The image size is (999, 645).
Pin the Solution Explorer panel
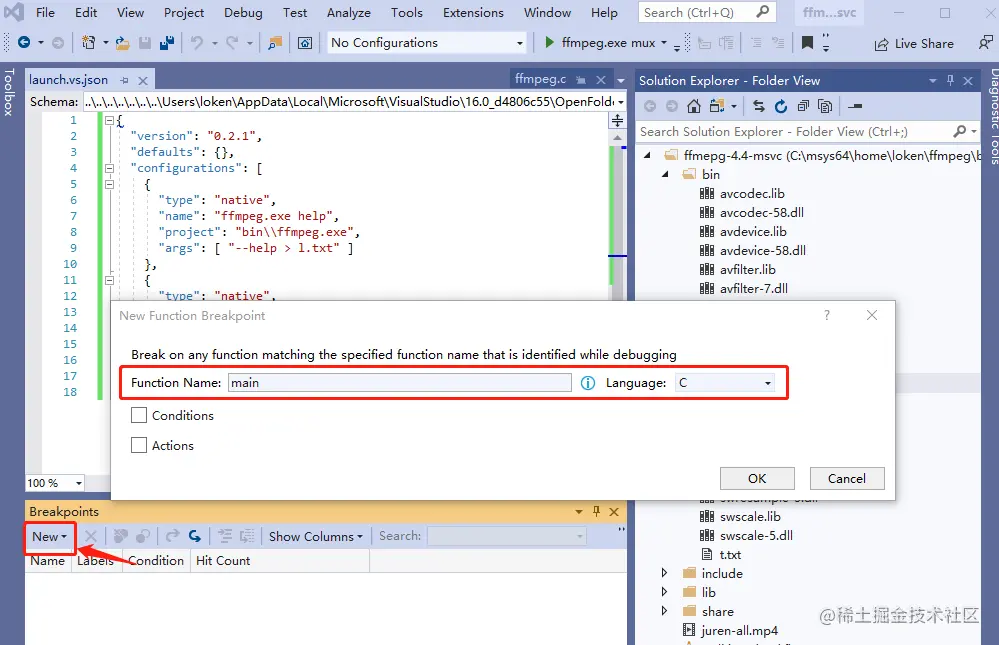[x=949, y=80]
